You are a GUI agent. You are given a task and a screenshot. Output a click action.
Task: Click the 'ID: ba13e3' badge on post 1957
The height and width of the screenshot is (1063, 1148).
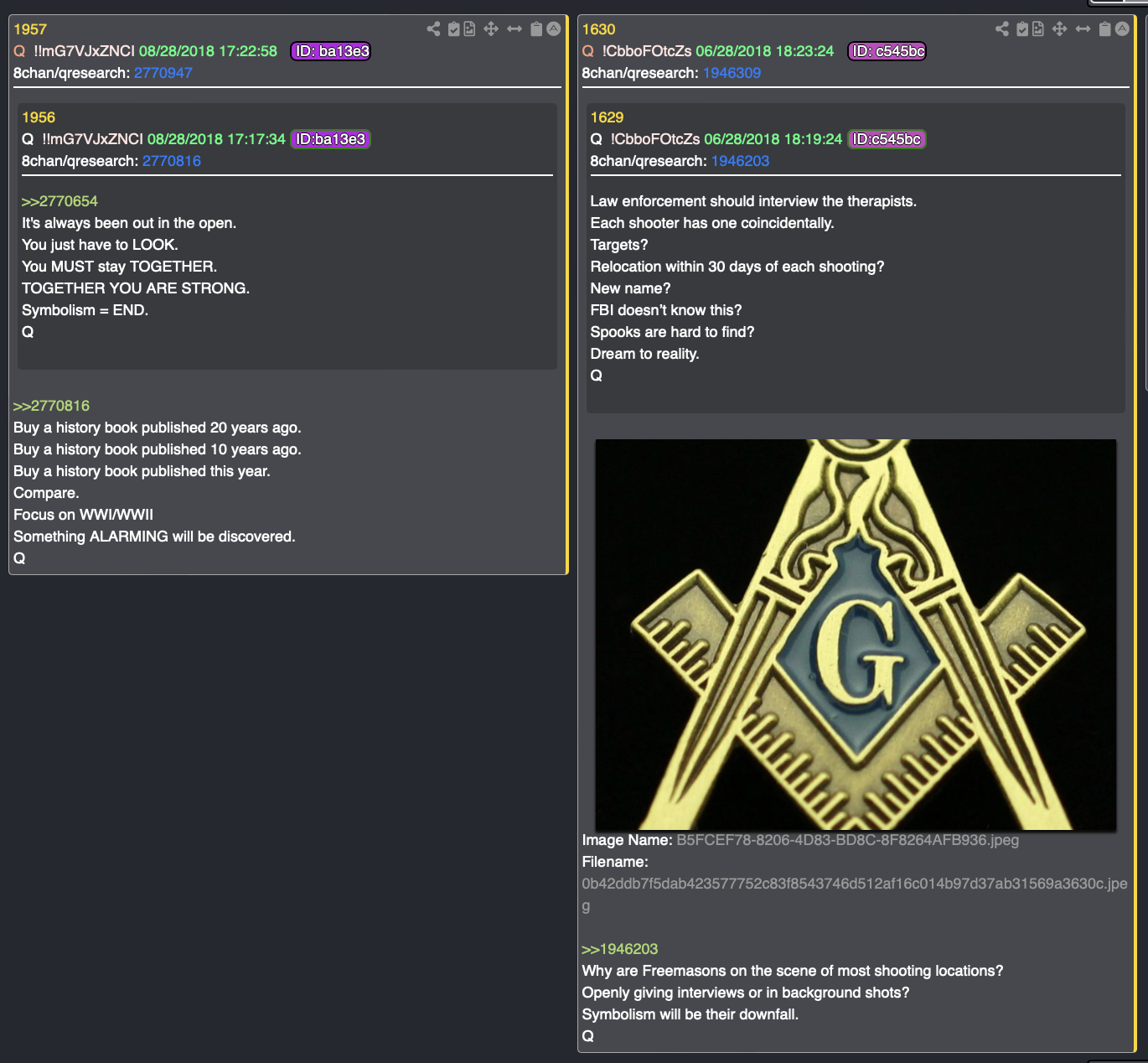331,51
